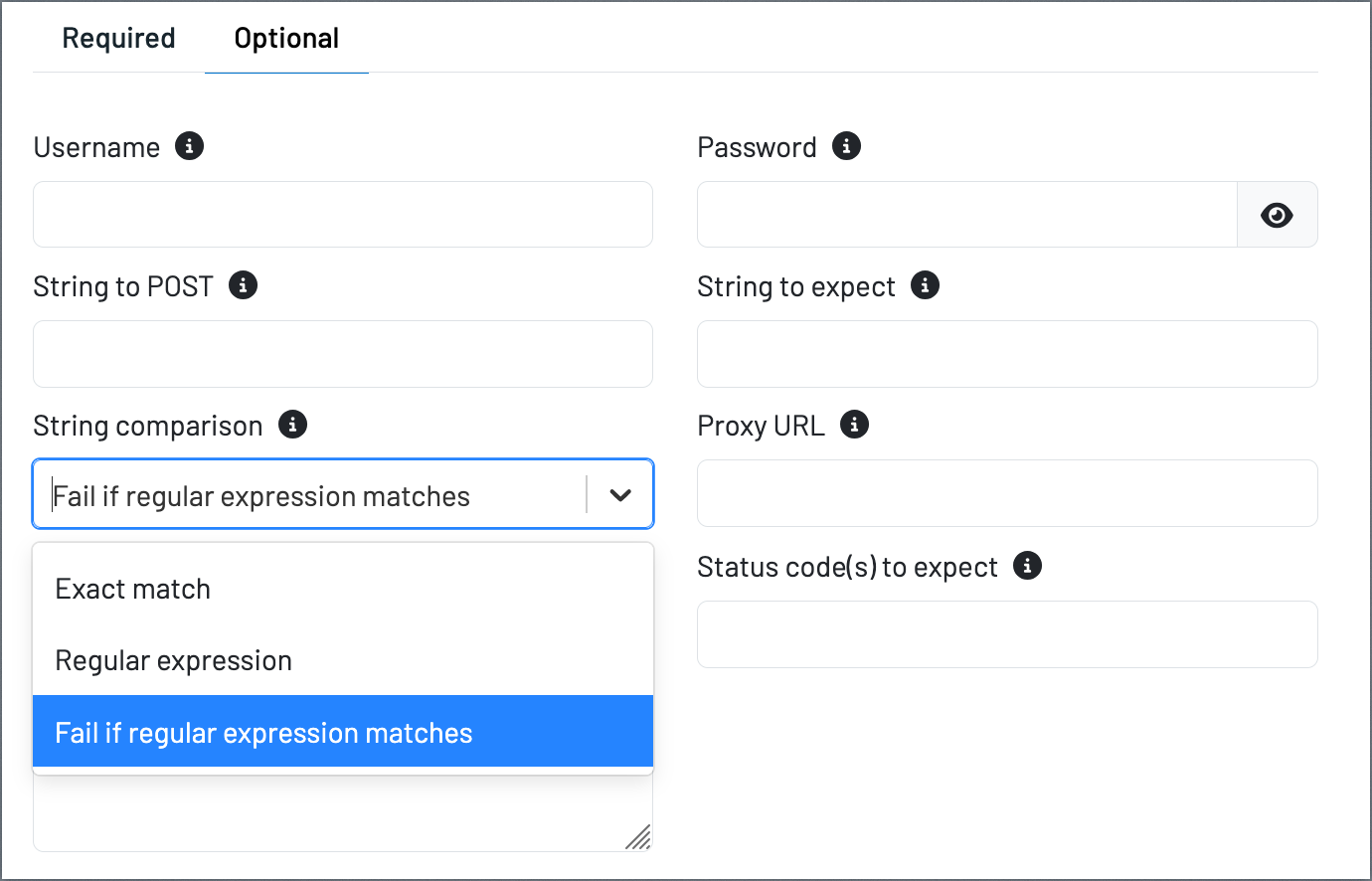This screenshot has width=1372, height=881.
Task: Focus the Proxy URL input field
Action: (x=1007, y=493)
